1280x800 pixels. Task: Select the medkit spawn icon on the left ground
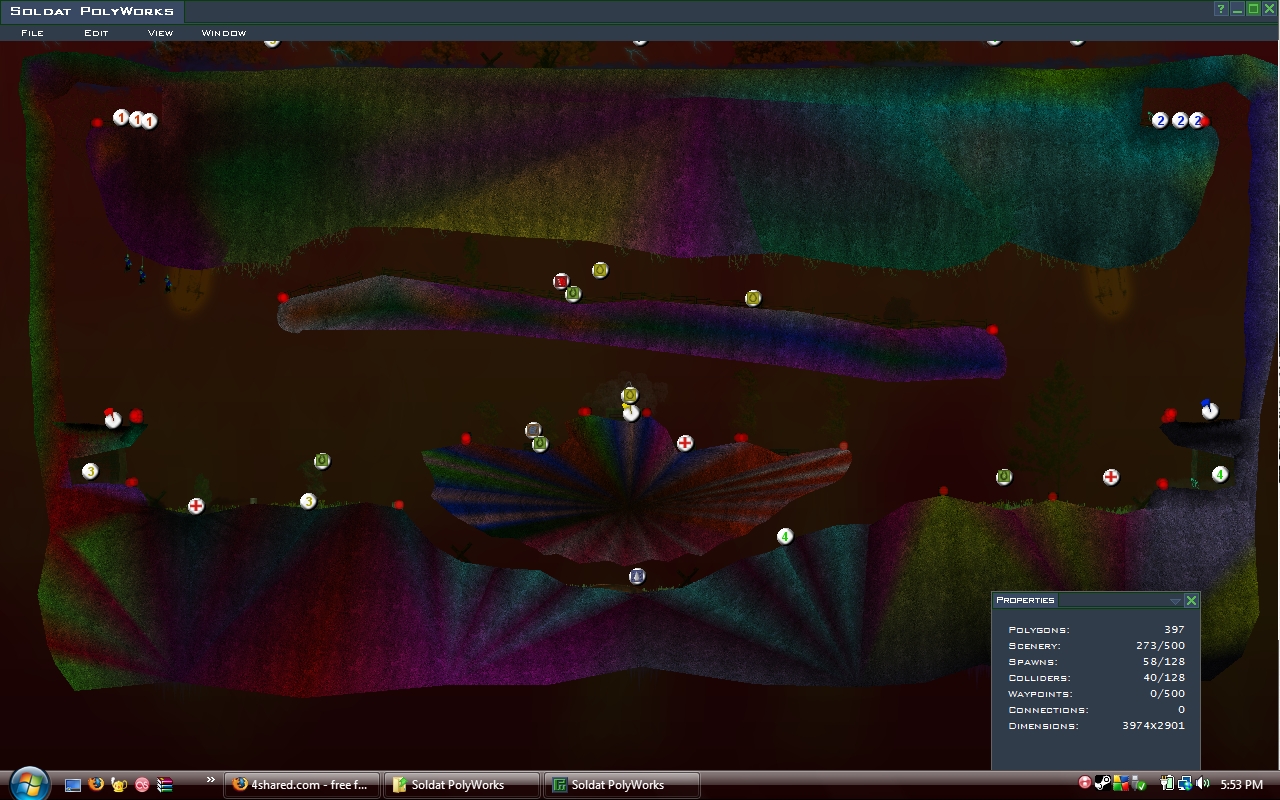pyautogui.click(x=196, y=506)
